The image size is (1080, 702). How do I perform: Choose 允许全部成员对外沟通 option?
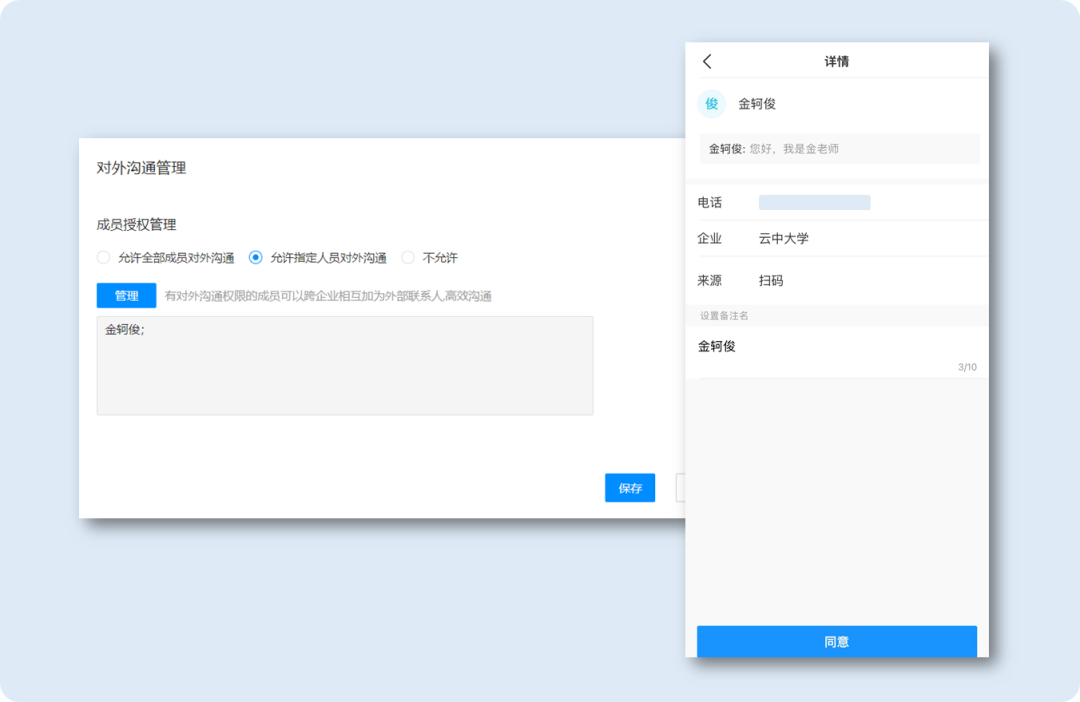click(103, 257)
